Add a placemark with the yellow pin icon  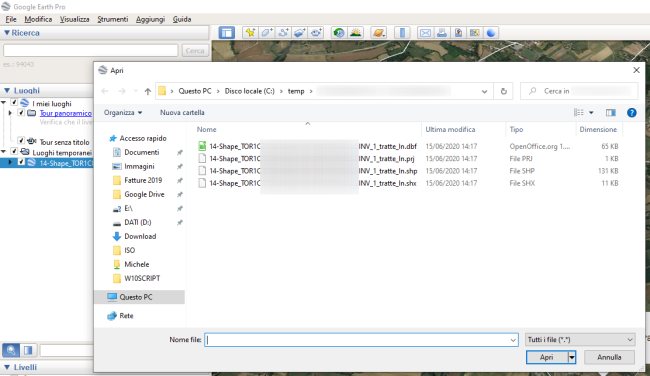(250, 33)
